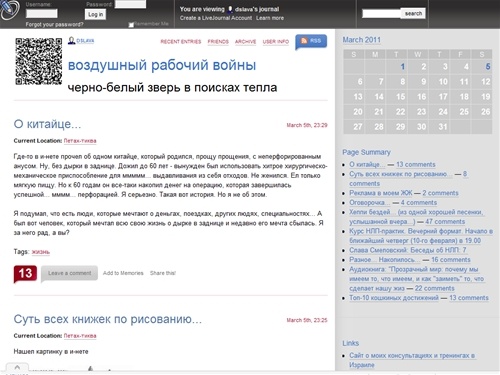The image size is (500, 375).
Task: Click the 16 comments link
Action: click(451, 260)
